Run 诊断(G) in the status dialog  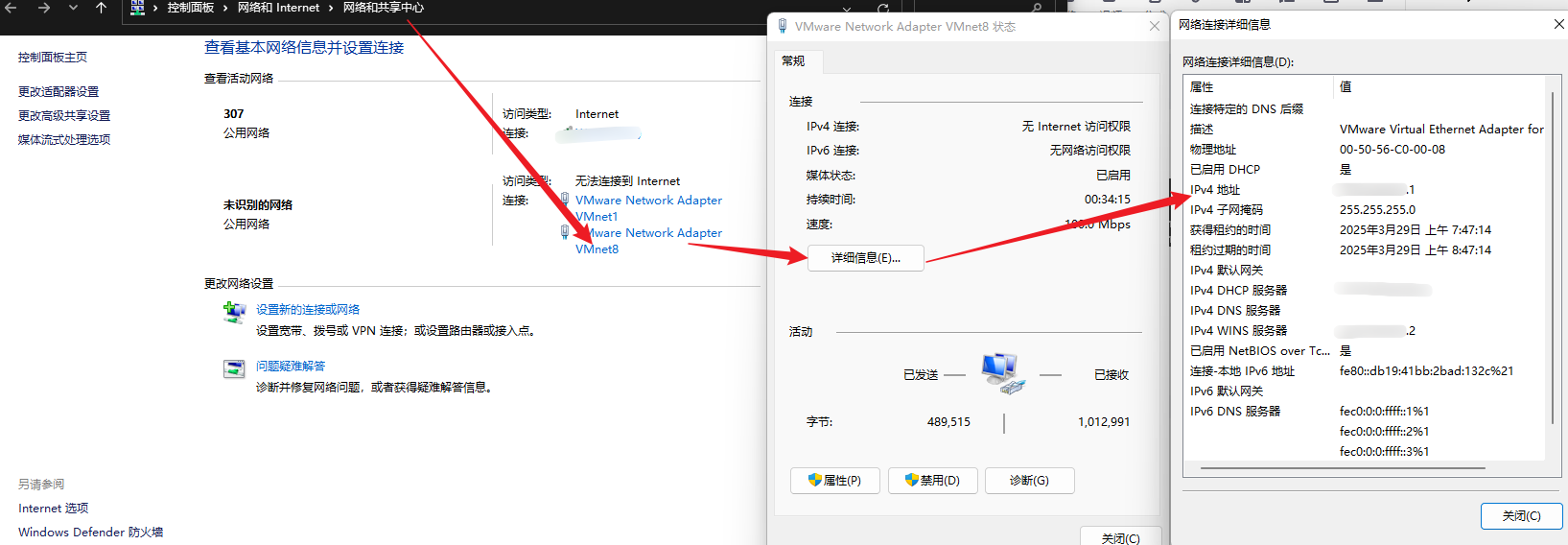pyautogui.click(x=1029, y=481)
